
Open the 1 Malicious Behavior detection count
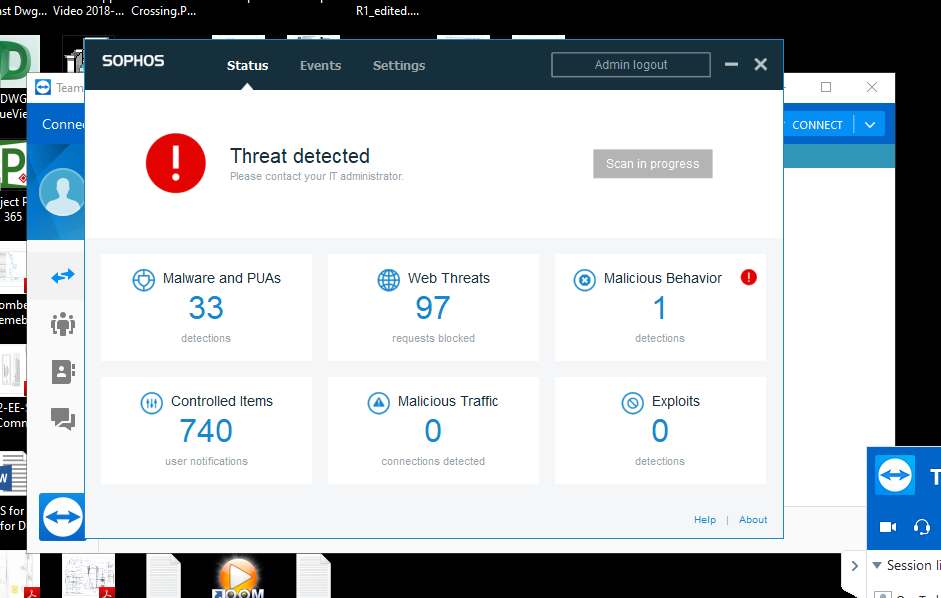point(660,308)
